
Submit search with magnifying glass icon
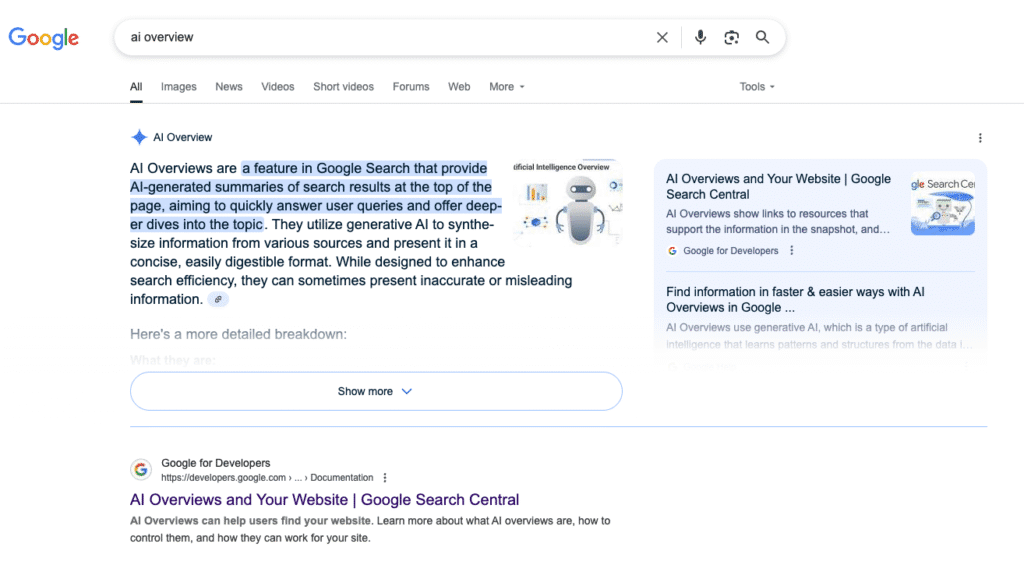tap(762, 37)
